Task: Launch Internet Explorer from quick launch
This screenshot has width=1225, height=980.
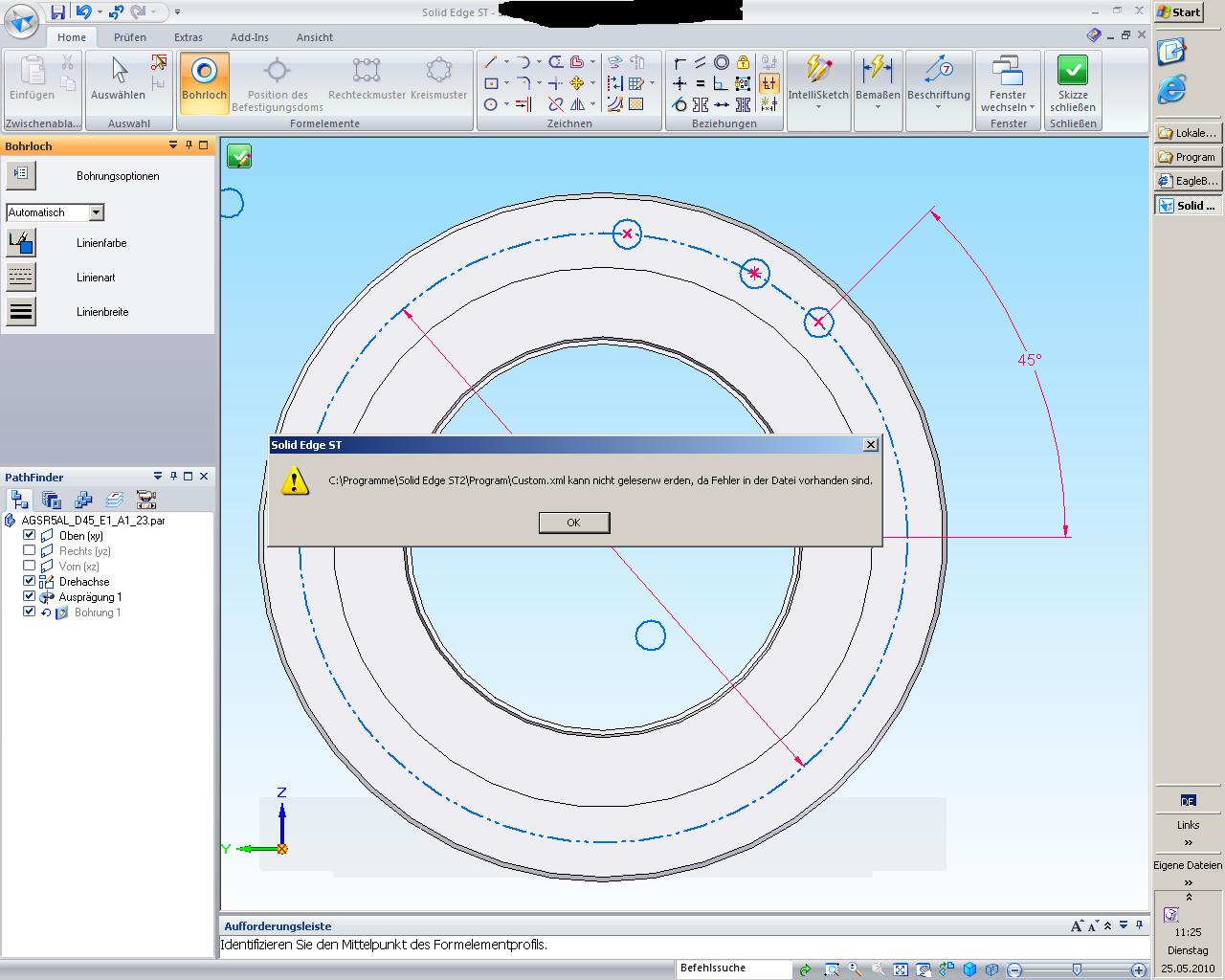Action: 1171,91
